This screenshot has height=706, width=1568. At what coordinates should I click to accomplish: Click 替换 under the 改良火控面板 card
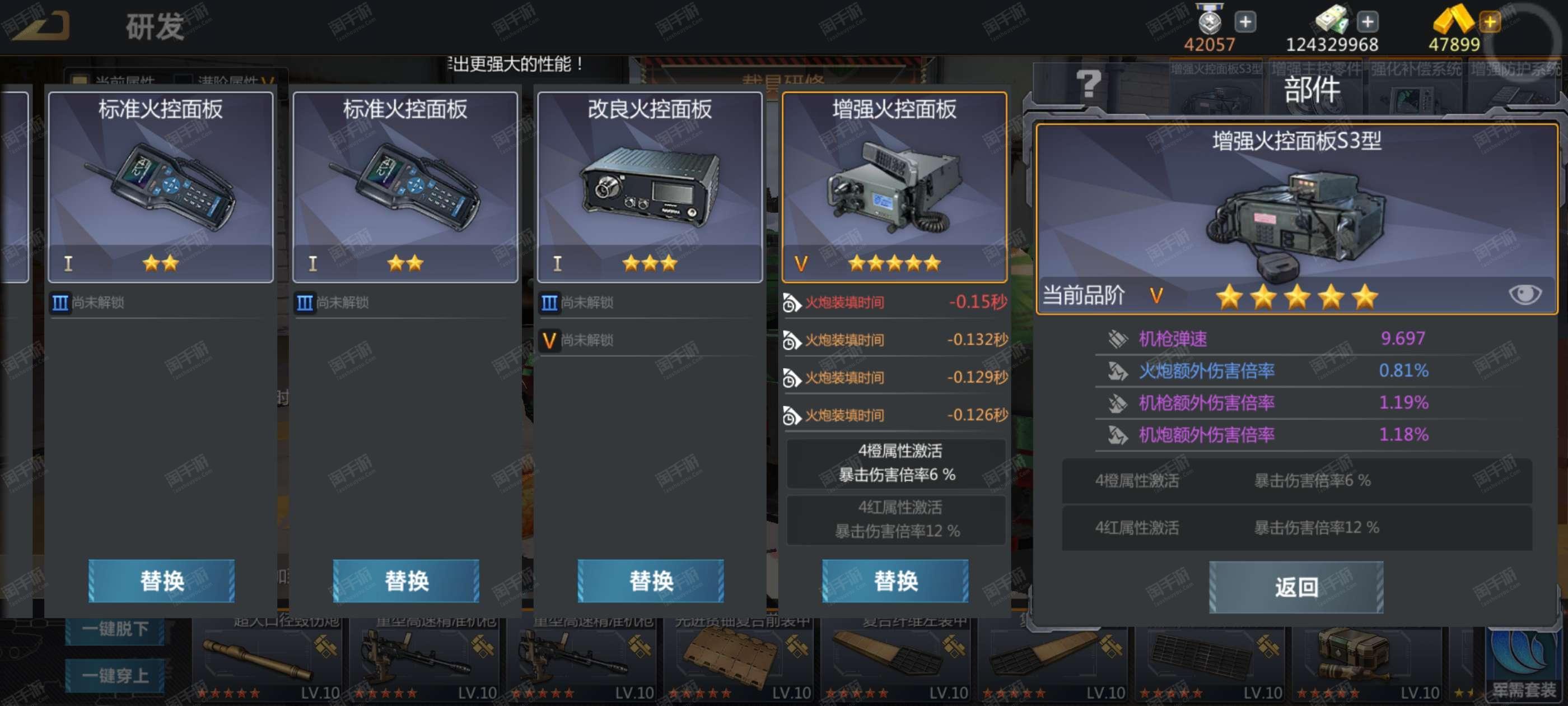point(650,580)
